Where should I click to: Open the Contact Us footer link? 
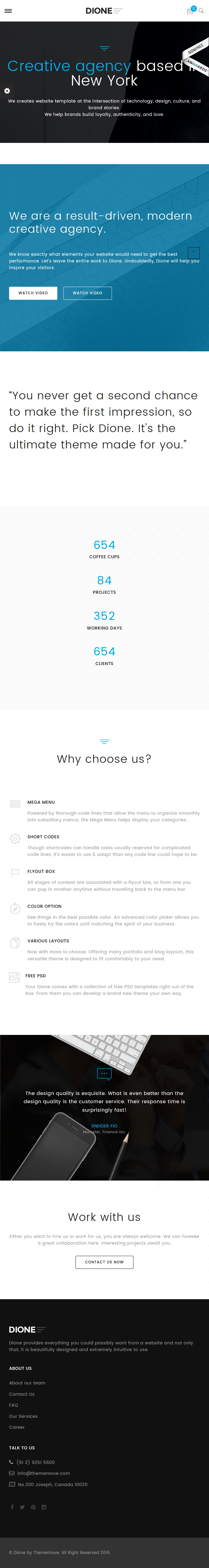[22, 1394]
